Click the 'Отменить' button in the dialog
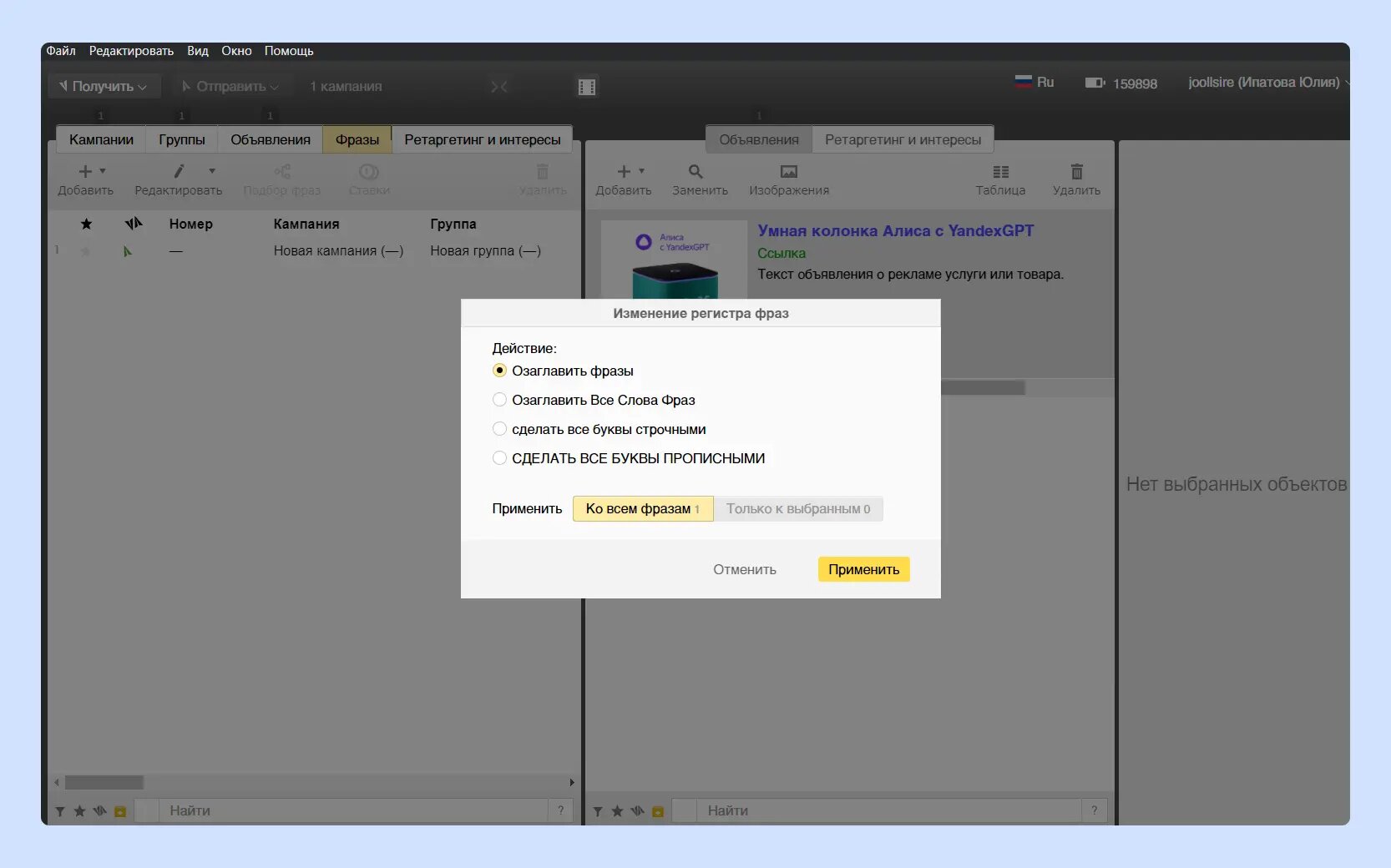 click(x=745, y=569)
